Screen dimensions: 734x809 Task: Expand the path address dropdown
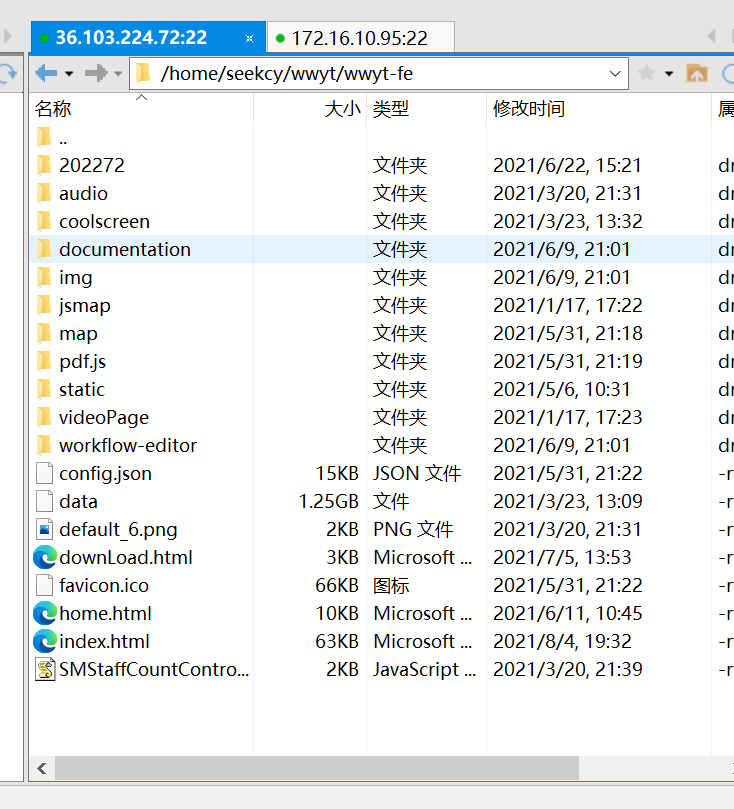click(x=615, y=74)
